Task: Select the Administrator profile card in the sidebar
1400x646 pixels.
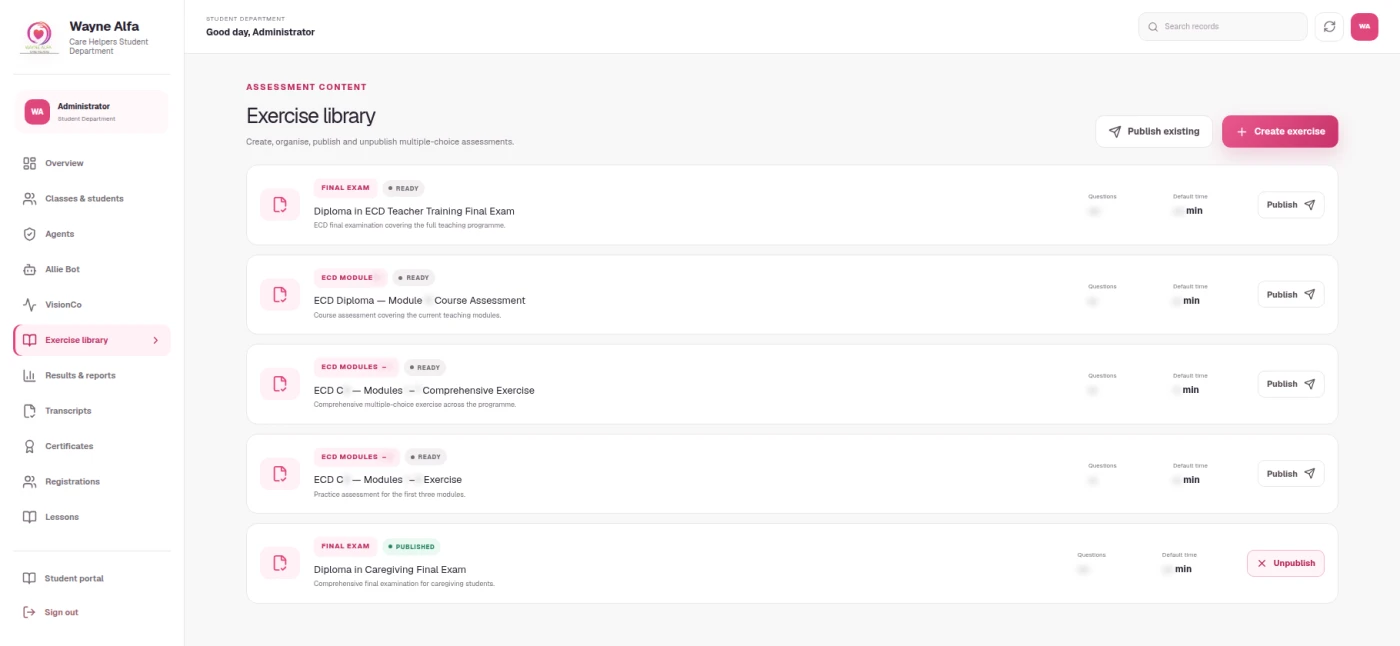Action: pyautogui.click(x=92, y=112)
